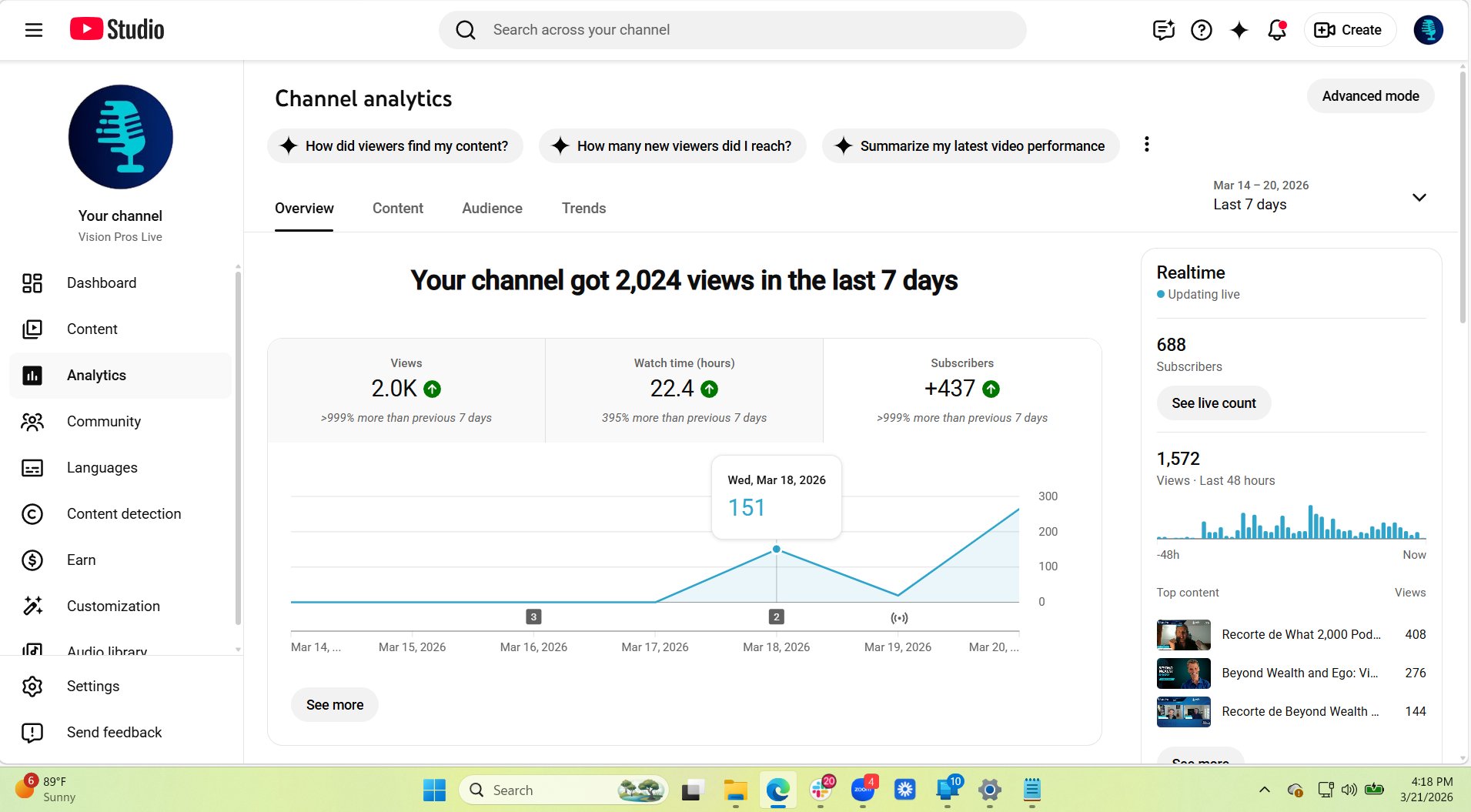Select the Analytics icon in the sidebar

tap(32, 375)
